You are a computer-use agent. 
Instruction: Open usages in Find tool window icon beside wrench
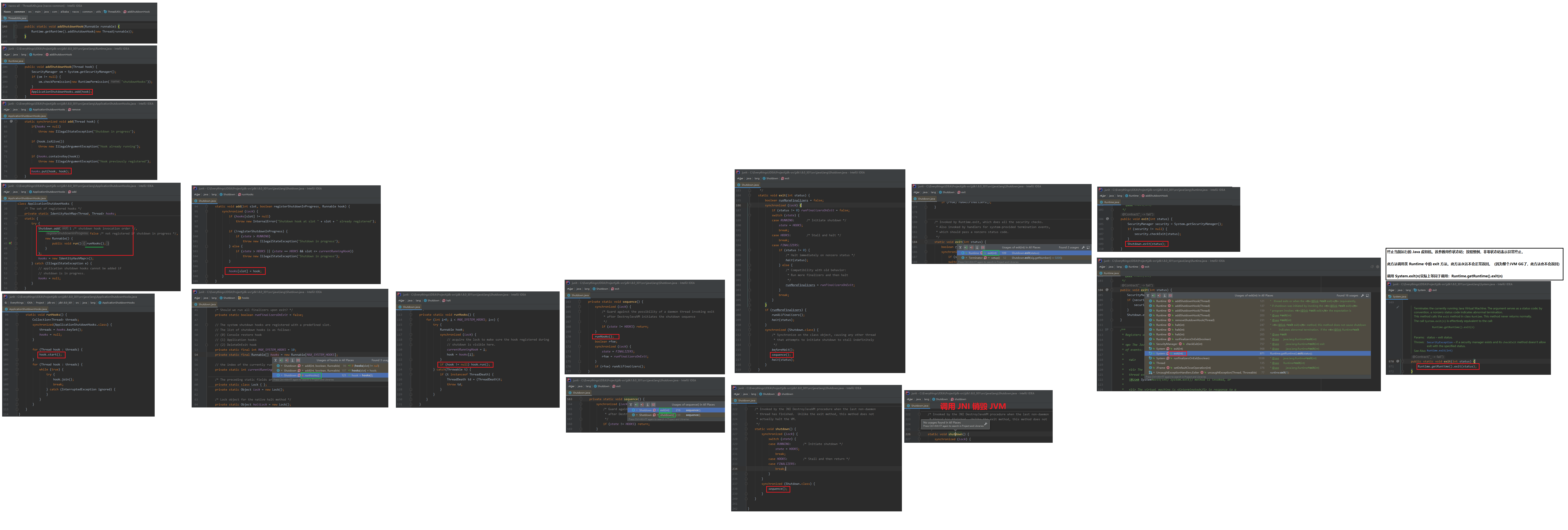tap(1367, 296)
